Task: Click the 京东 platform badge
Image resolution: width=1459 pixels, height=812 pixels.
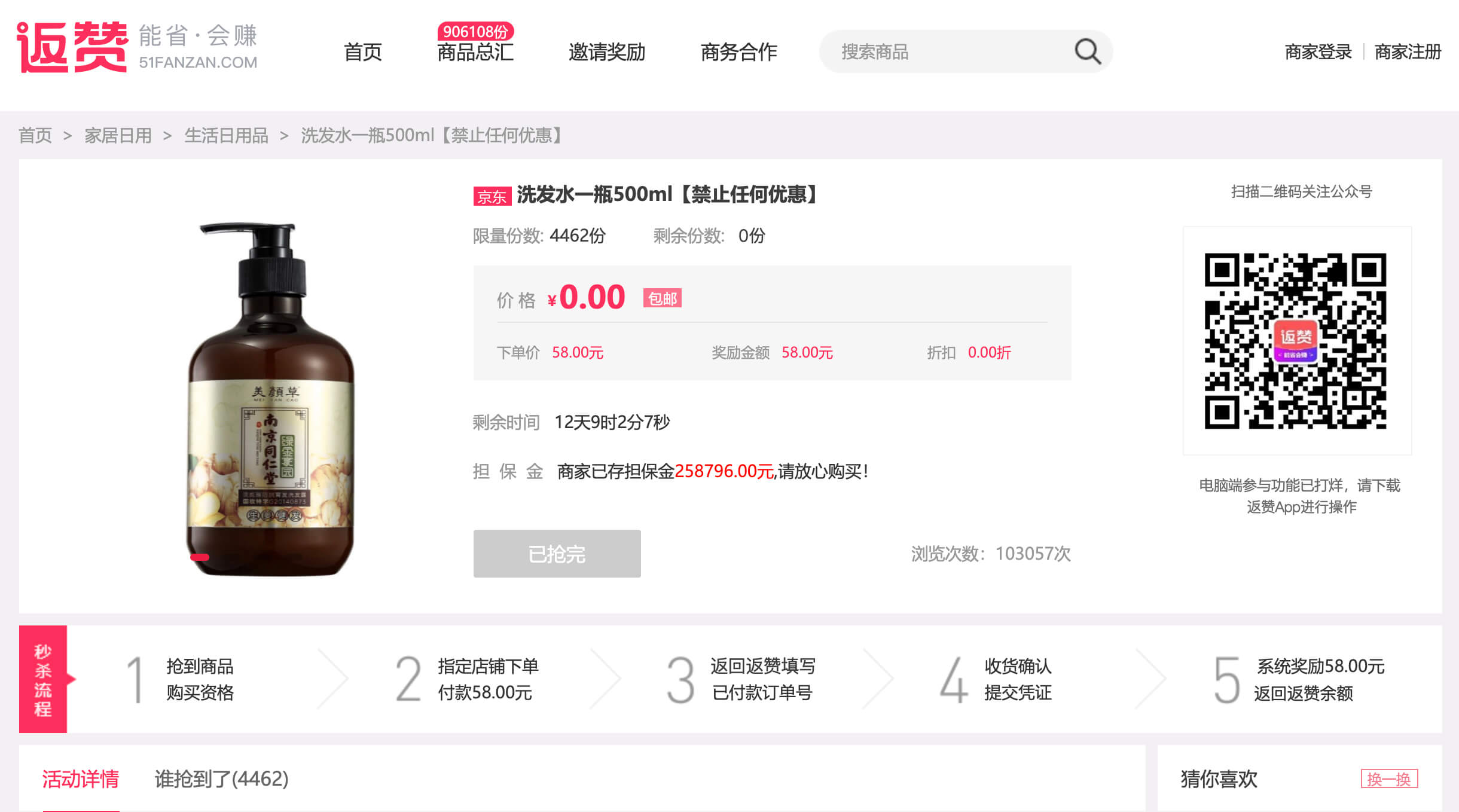Action: [492, 196]
